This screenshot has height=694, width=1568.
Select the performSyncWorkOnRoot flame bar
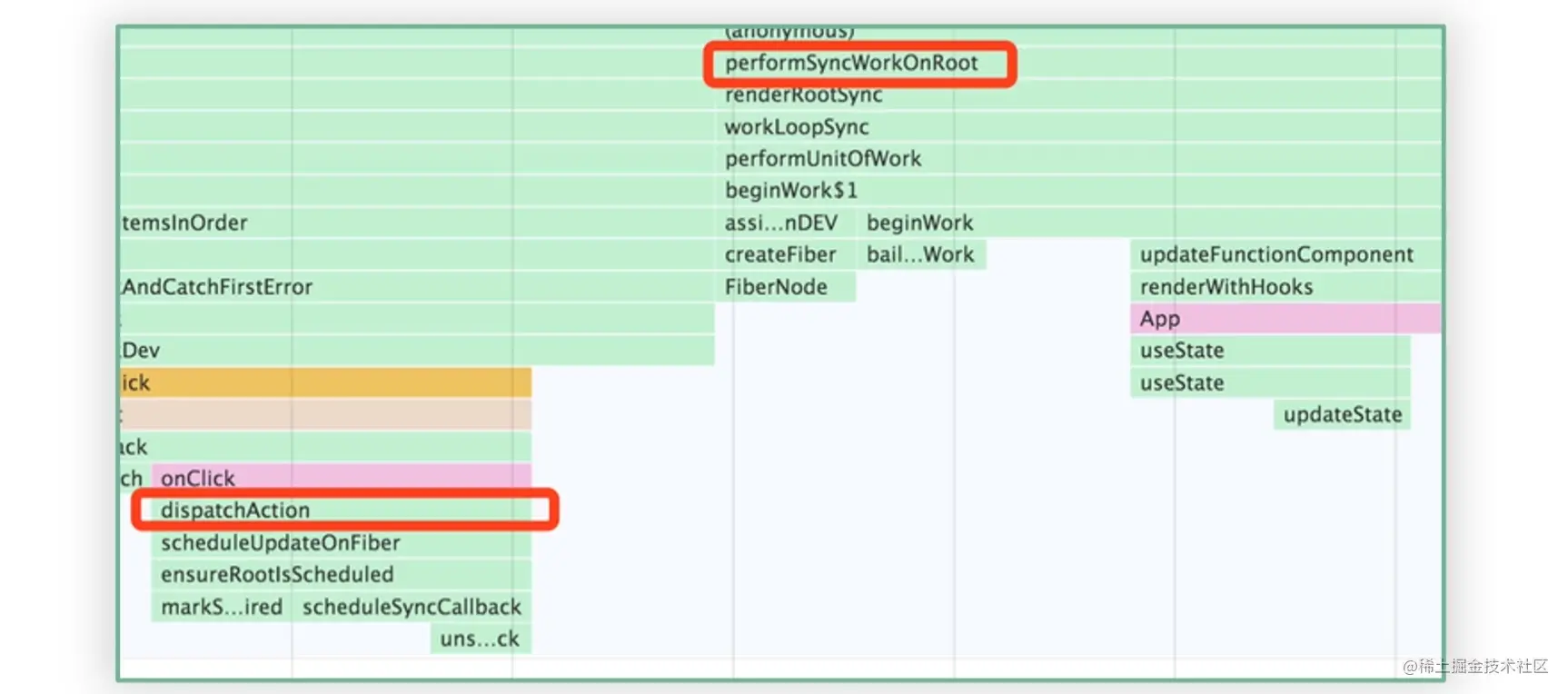click(1077, 63)
